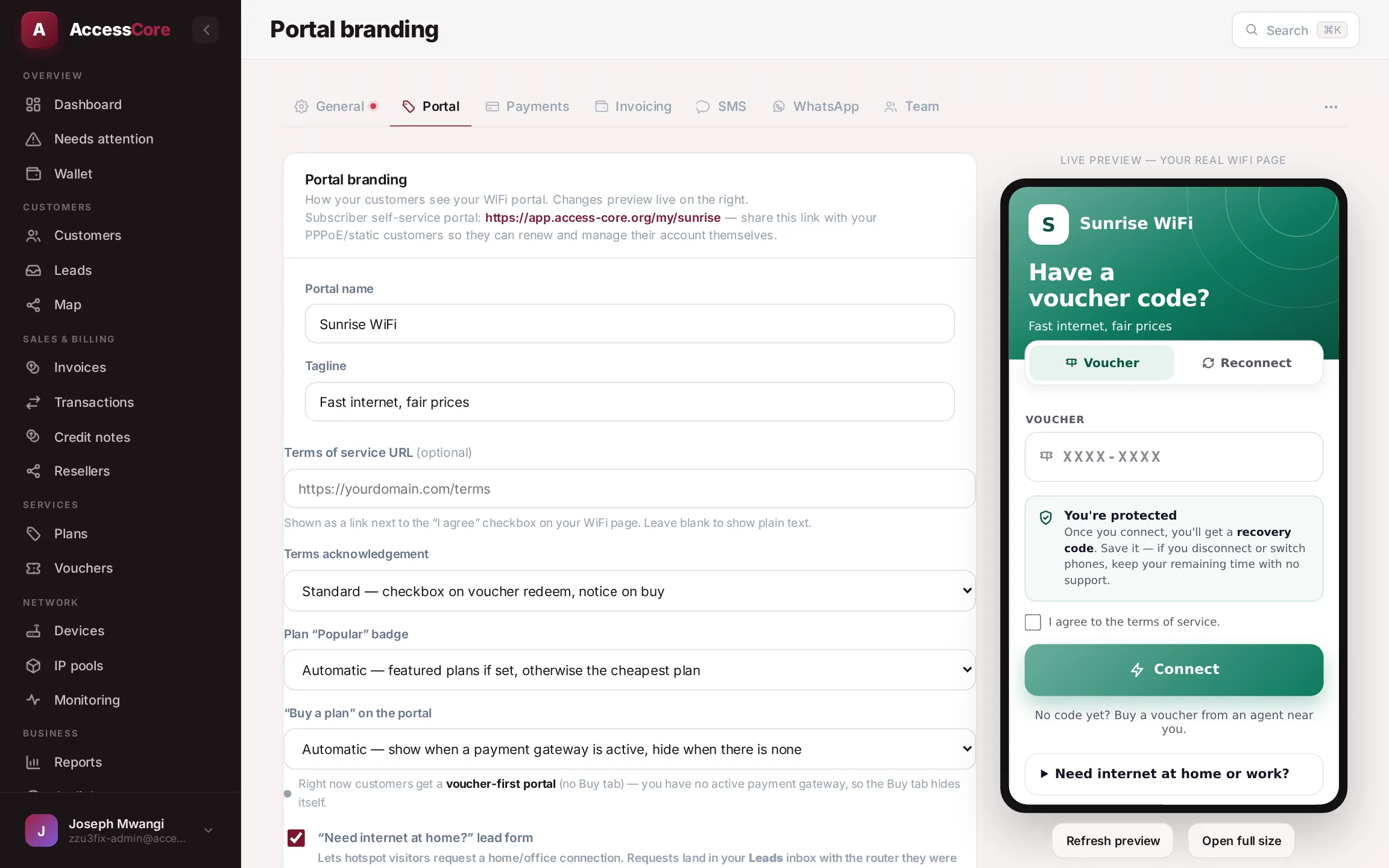Click the Refresh preview button
Viewport: 1389px width, 868px height.
(x=1113, y=841)
